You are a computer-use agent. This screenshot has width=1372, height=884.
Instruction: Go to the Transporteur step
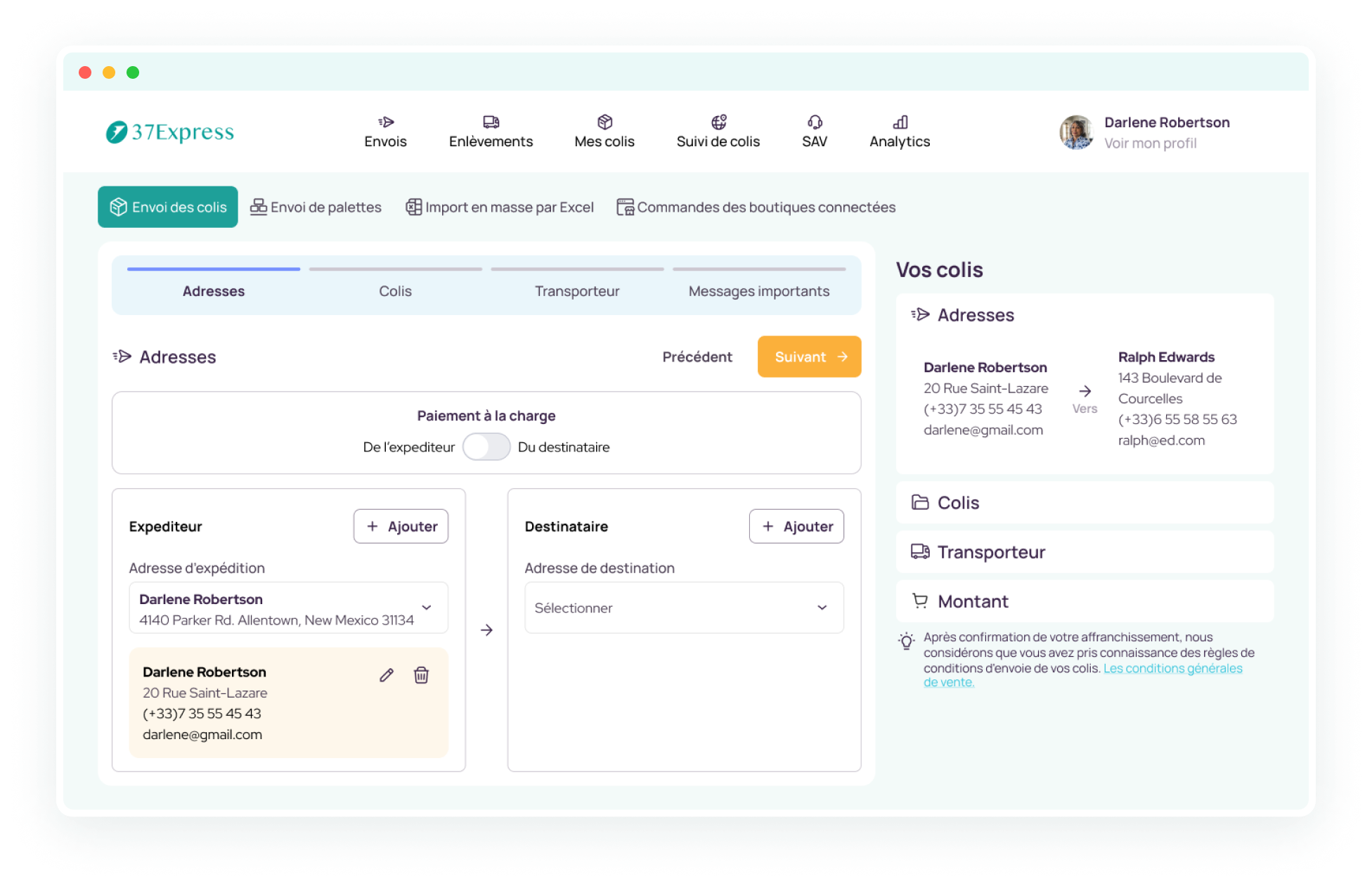pos(576,290)
